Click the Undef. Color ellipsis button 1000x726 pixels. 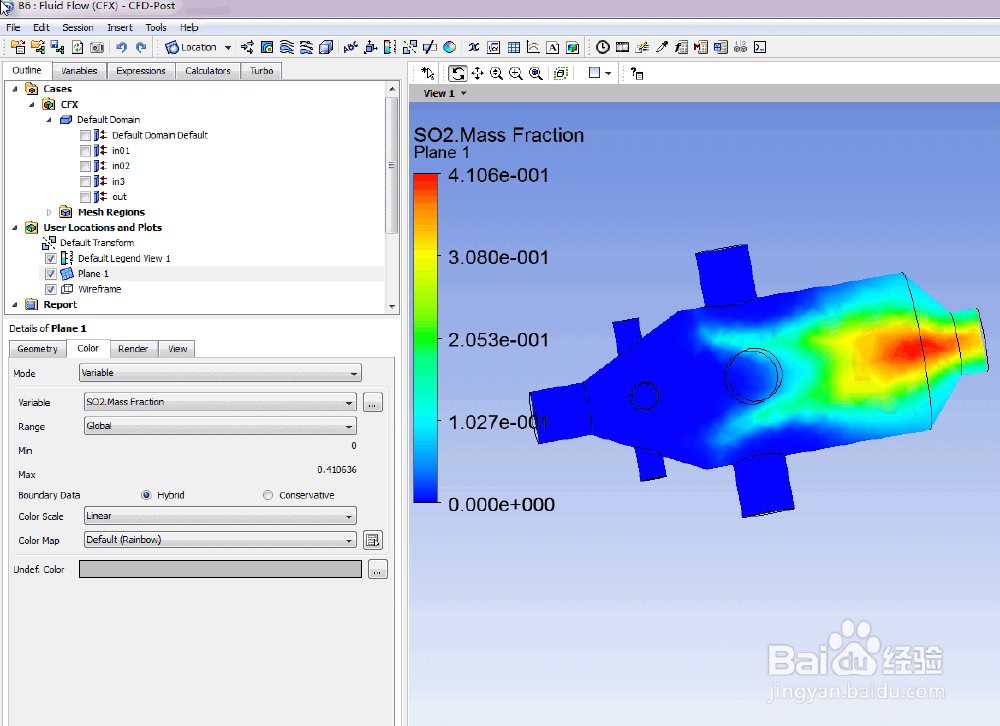point(378,569)
